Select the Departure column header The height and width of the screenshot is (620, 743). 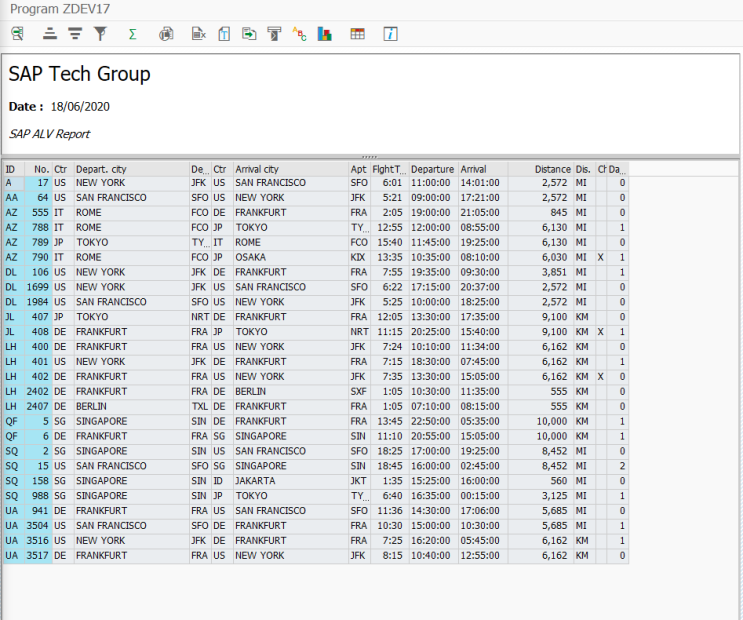tap(433, 169)
